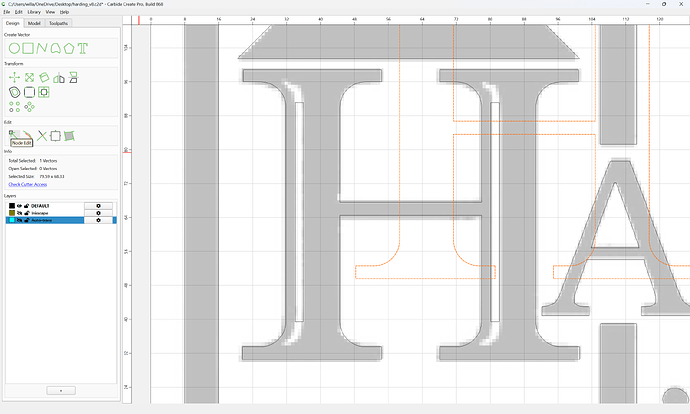The height and width of the screenshot is (414, 690).
Task: Choose the Polyline drawing tool
Action: [42, 48]
